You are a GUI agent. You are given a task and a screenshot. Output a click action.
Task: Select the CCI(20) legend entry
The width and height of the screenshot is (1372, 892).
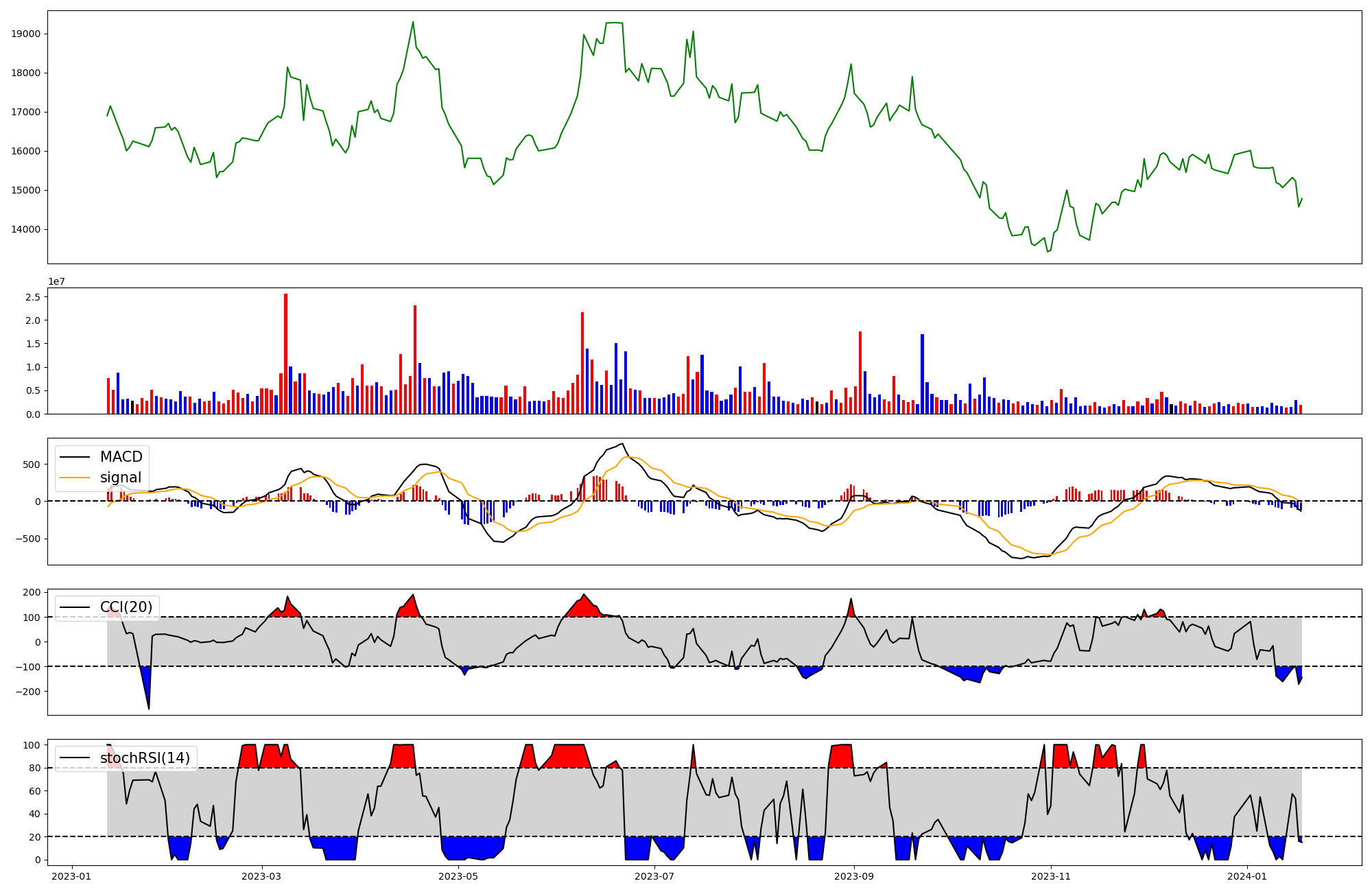[126, 607]
